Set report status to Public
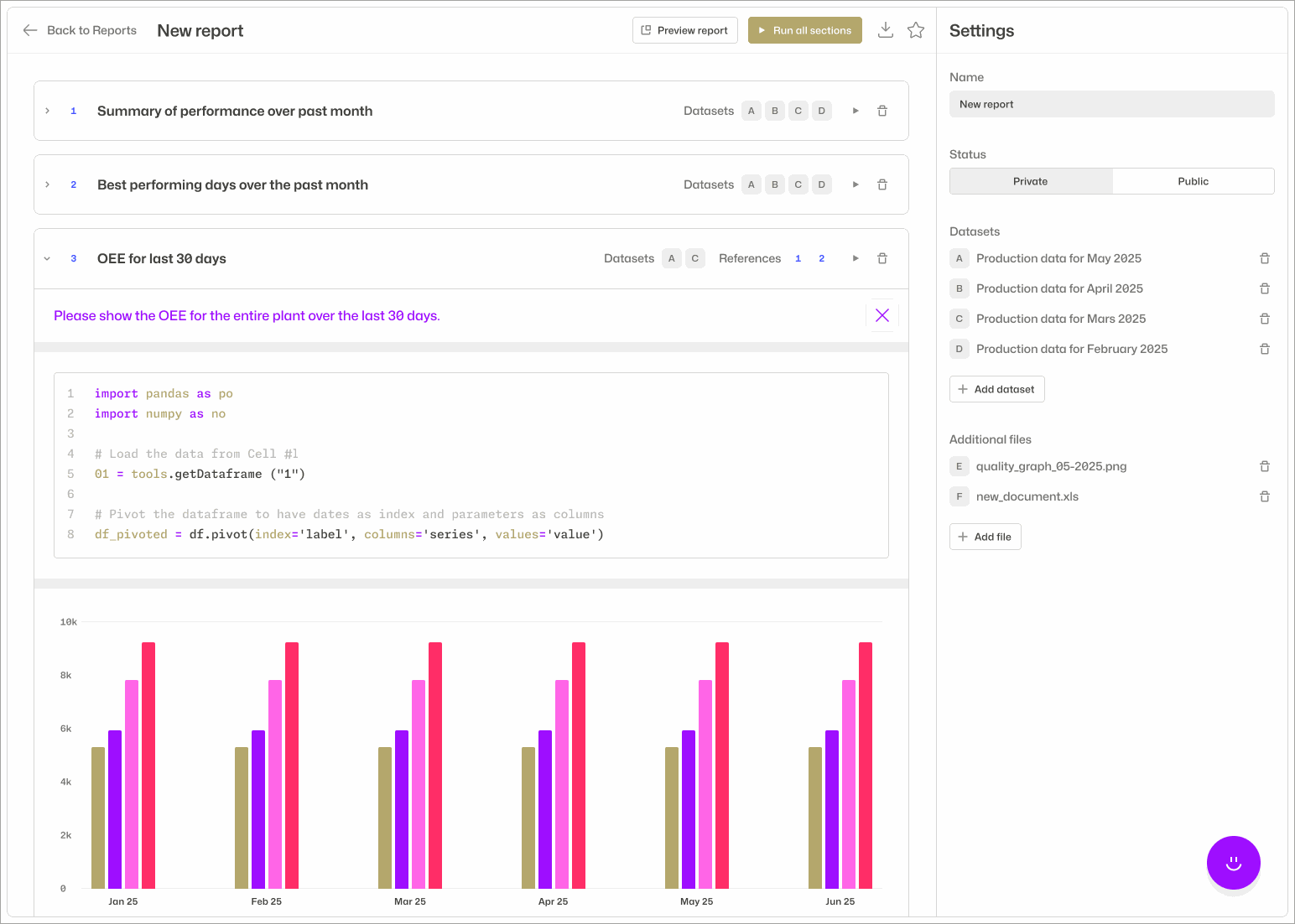Viewport: 1295px width, 924px height. tap(1194, 181)
